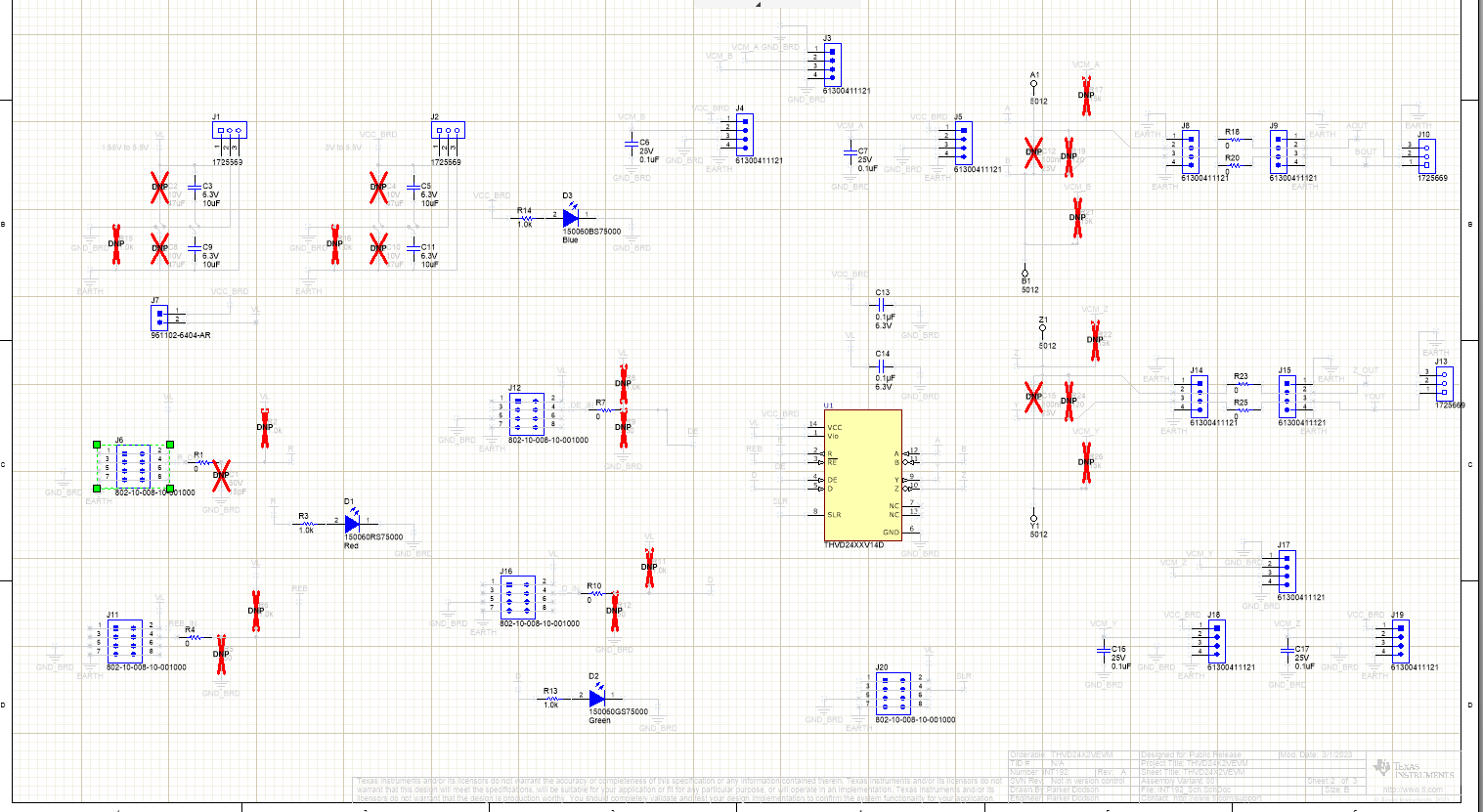Toggle the DNP marker near test point Z1
This screenshot has height=812, width=1483.
(x=1095, y=342)
